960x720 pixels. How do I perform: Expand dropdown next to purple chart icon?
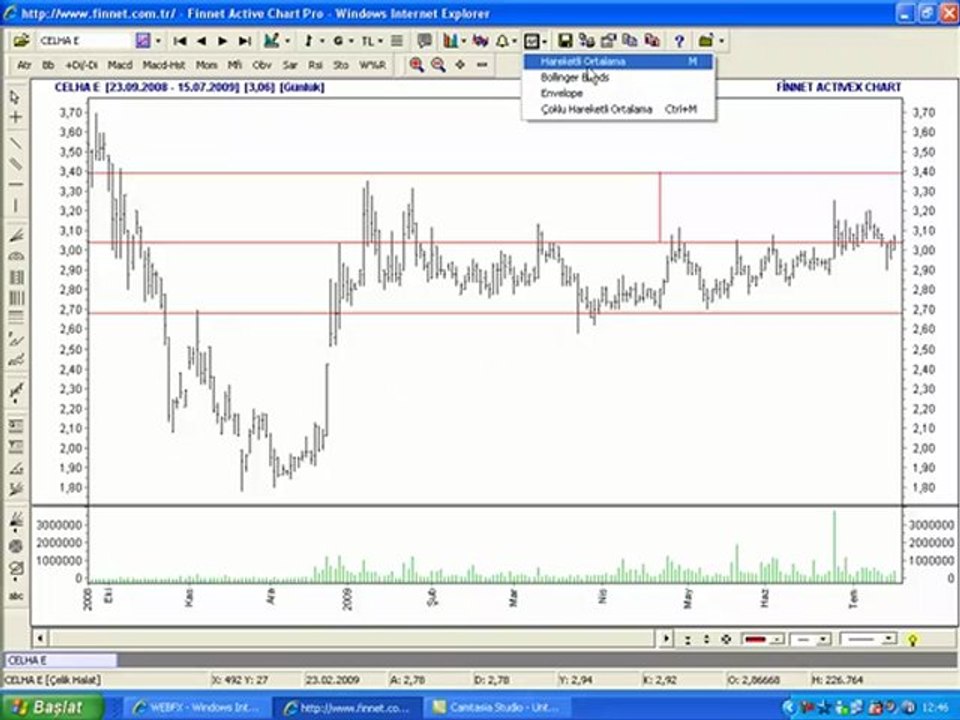pyautogui.click(x=158, y=41)
